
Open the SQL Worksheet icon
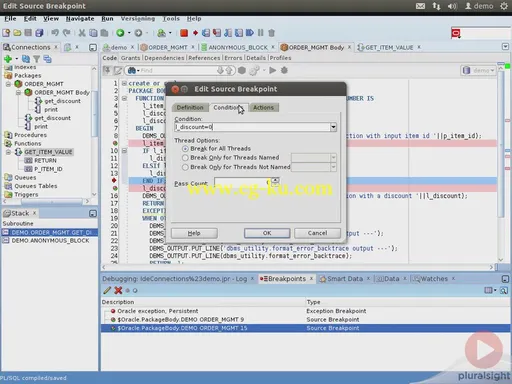[x=162, y=33]
